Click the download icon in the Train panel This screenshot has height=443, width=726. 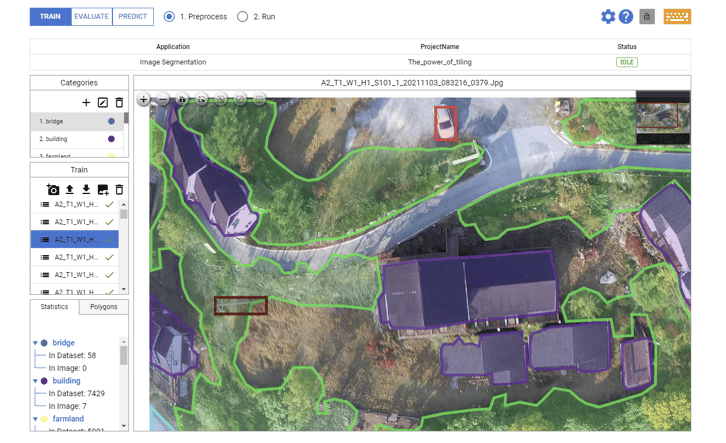[x=86, y=189]
